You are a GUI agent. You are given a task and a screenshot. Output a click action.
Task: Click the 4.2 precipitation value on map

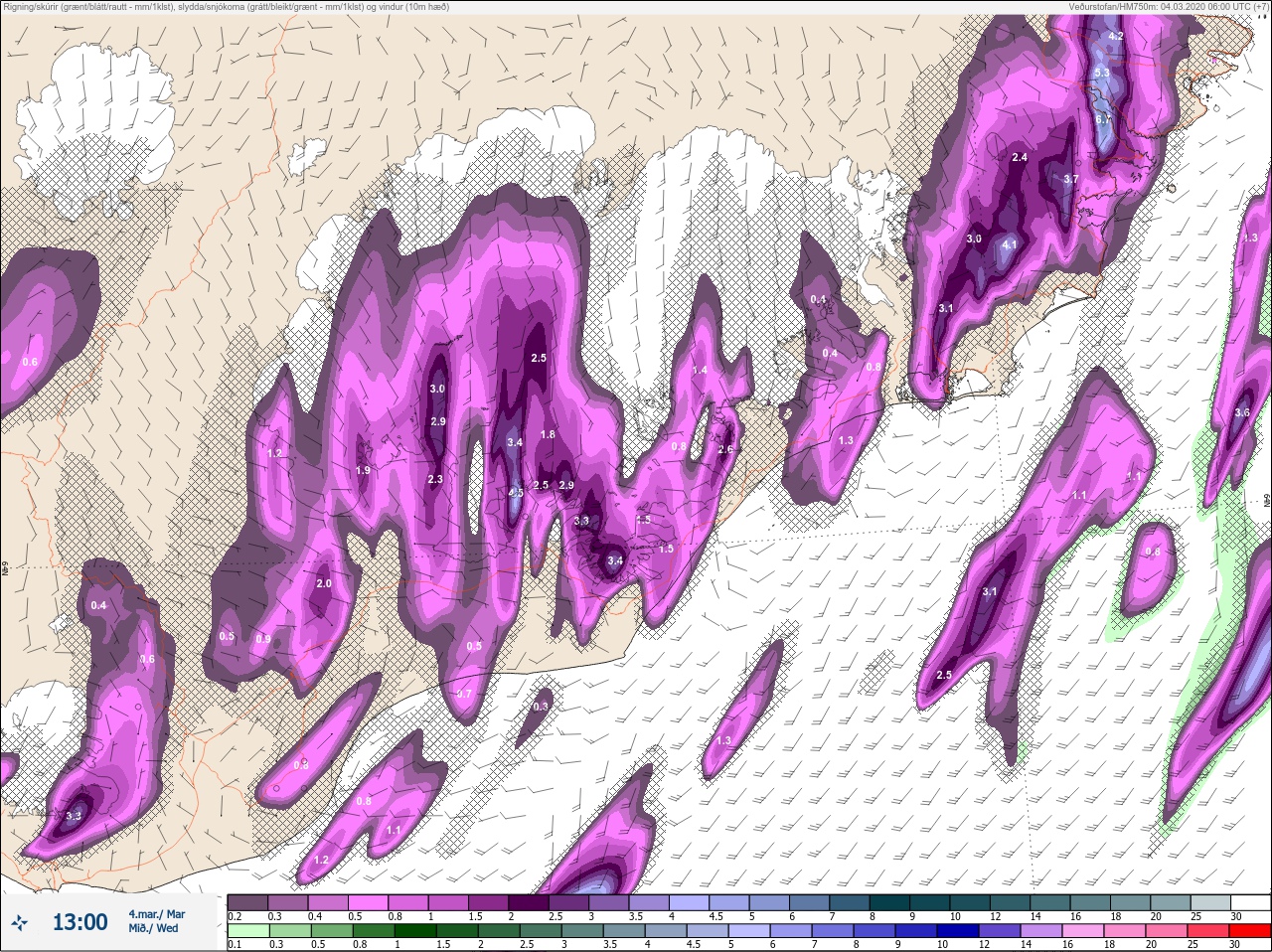tap(1115, 37)
